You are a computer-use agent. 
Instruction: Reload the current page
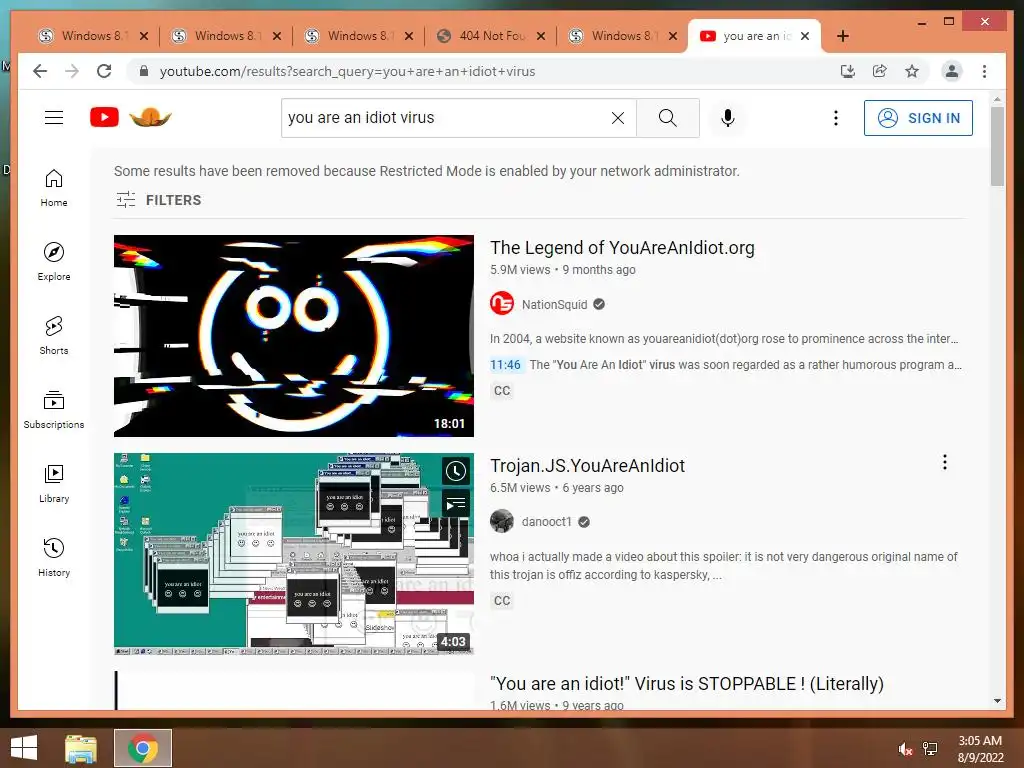104,71
